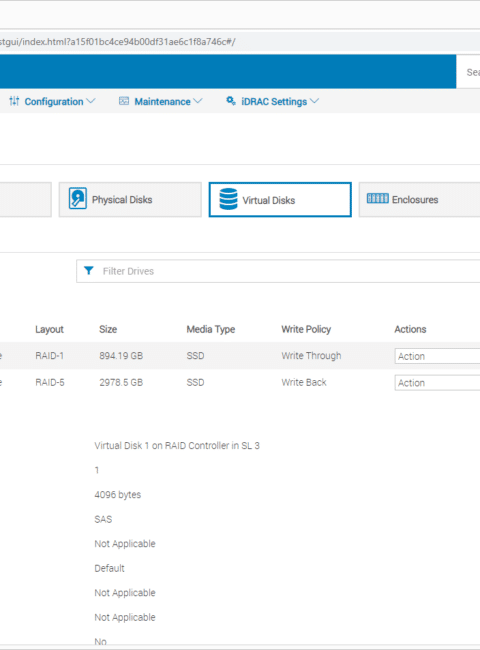Click the SAS value
Screen dimensions: 480x650
click(103, 519)
